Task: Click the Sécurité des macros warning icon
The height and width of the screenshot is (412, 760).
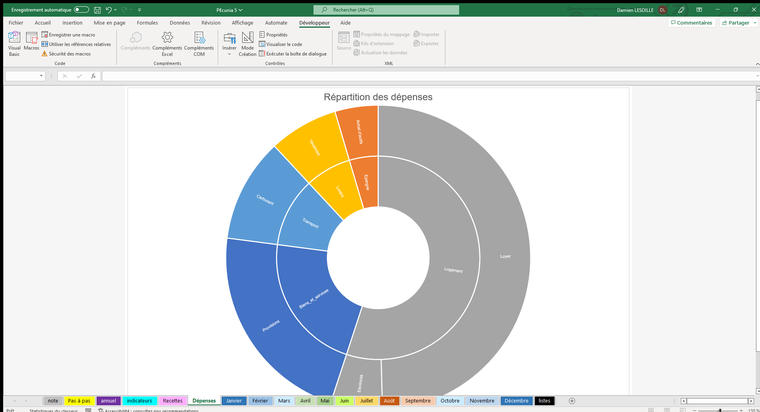Action: (44, 53)
